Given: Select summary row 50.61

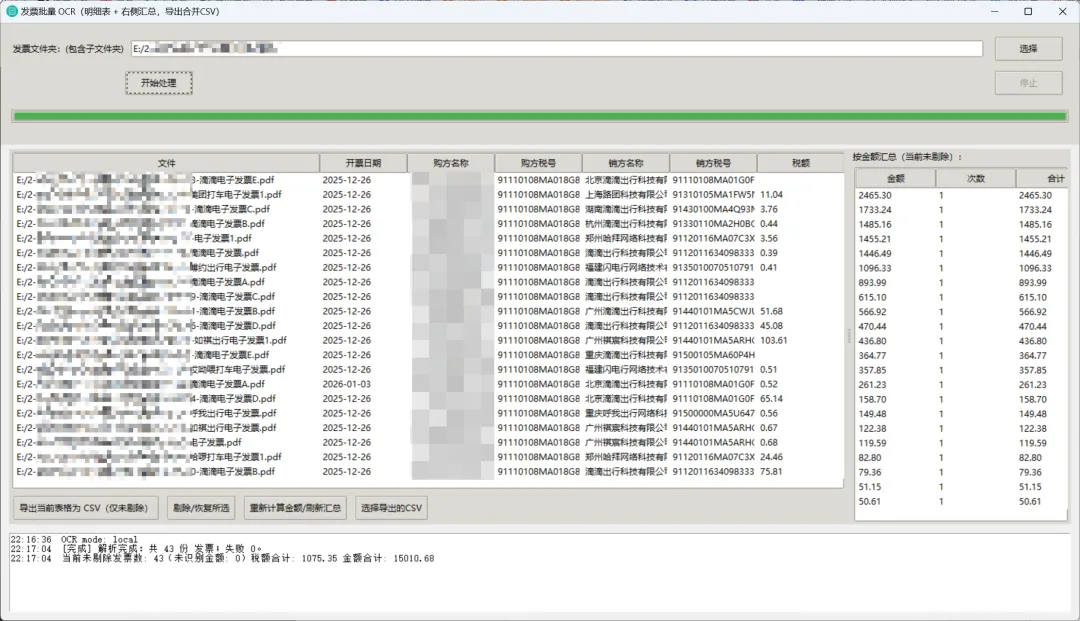Looking at the screenshot, I should 962,502.
